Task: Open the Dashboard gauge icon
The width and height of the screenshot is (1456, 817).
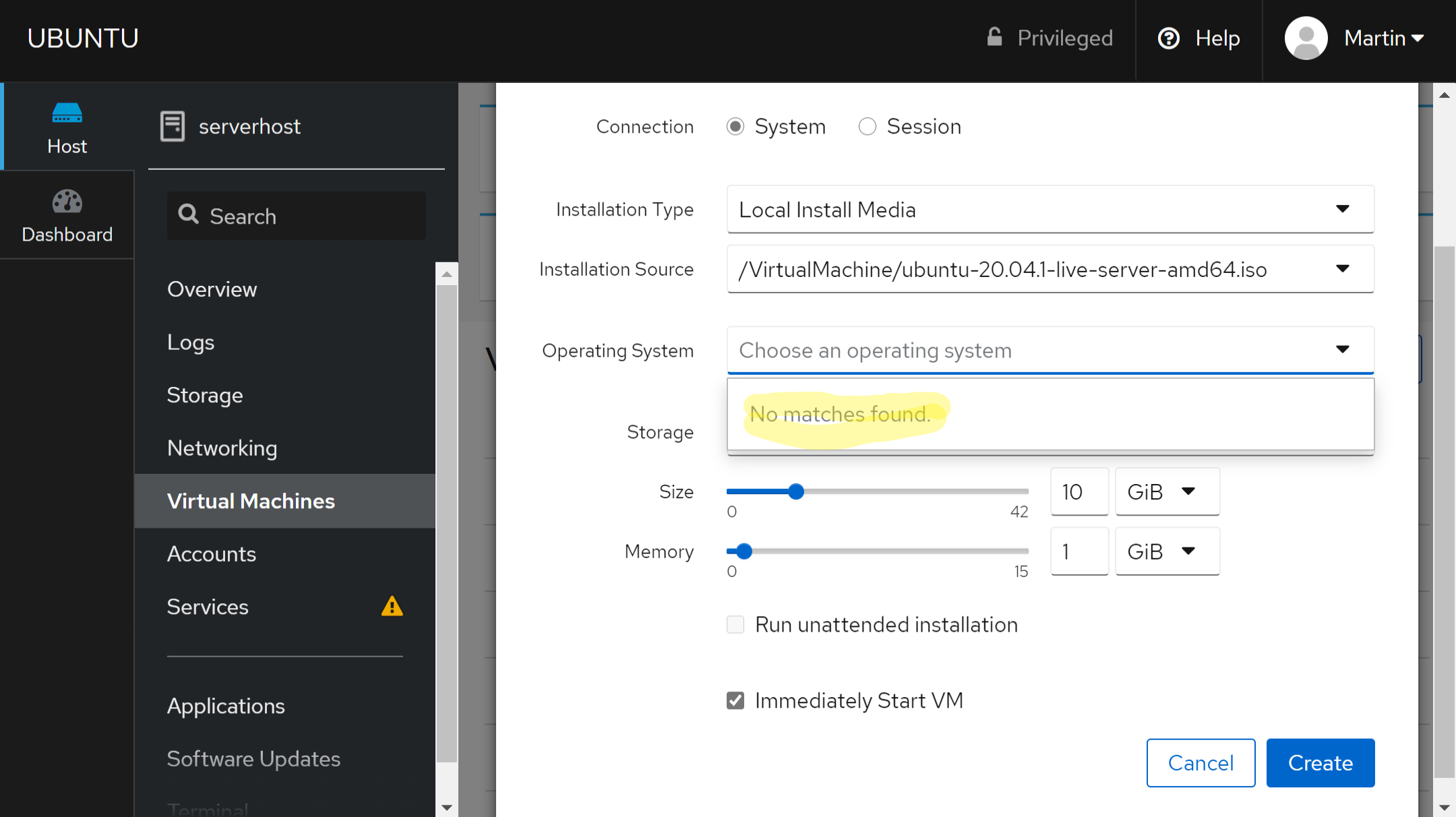Action: [67, 201]
